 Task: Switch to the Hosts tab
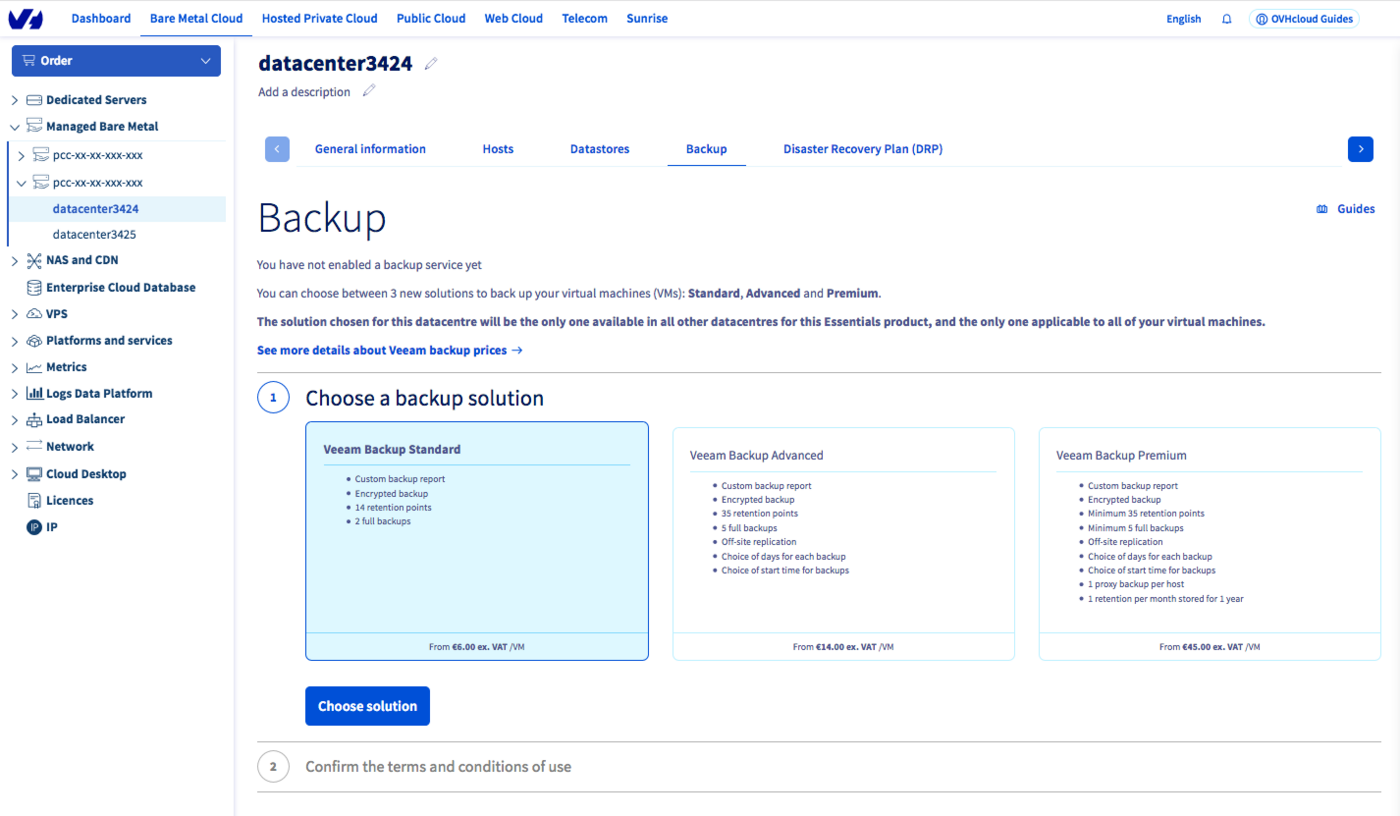point(498,148)
